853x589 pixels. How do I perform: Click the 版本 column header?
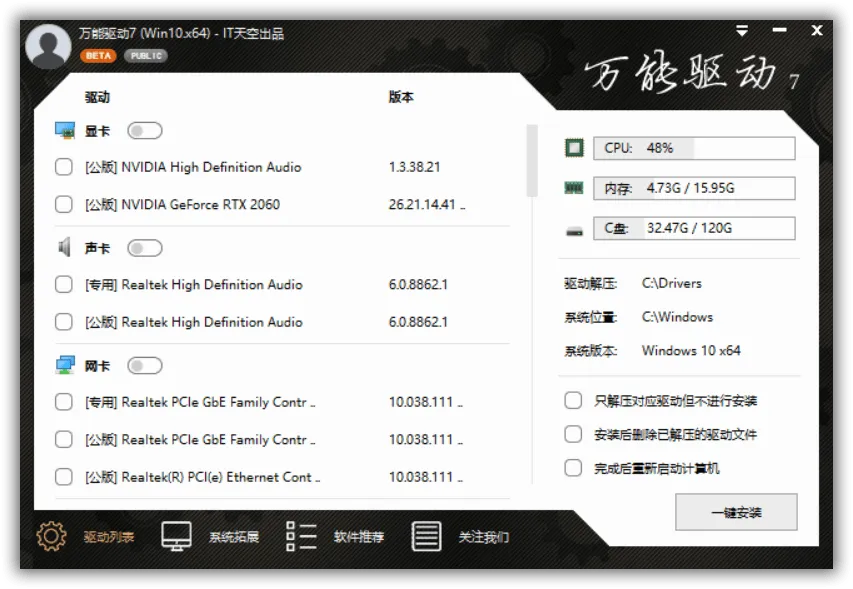coord(401,97)
